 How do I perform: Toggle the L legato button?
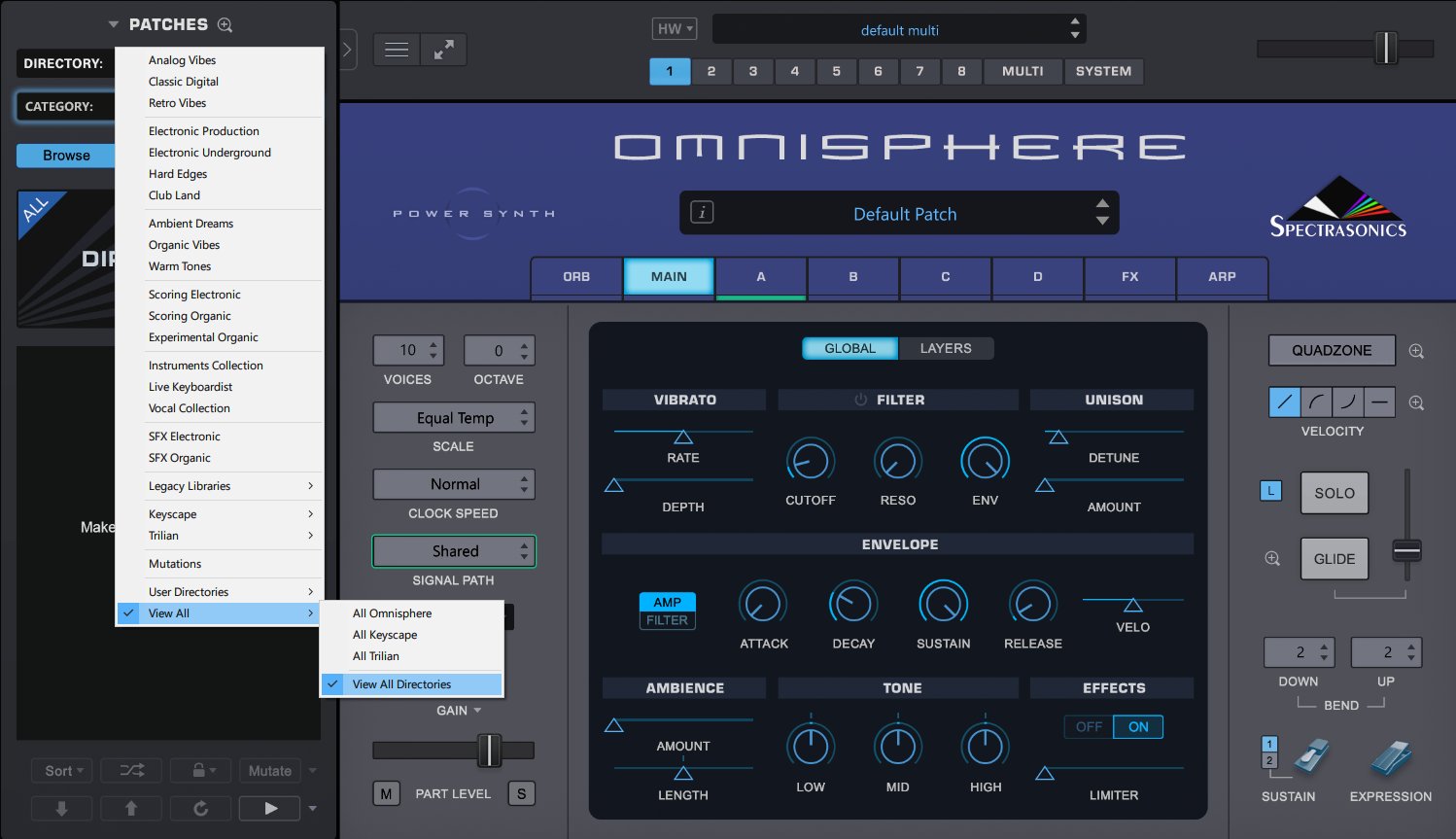(1270, 491)
